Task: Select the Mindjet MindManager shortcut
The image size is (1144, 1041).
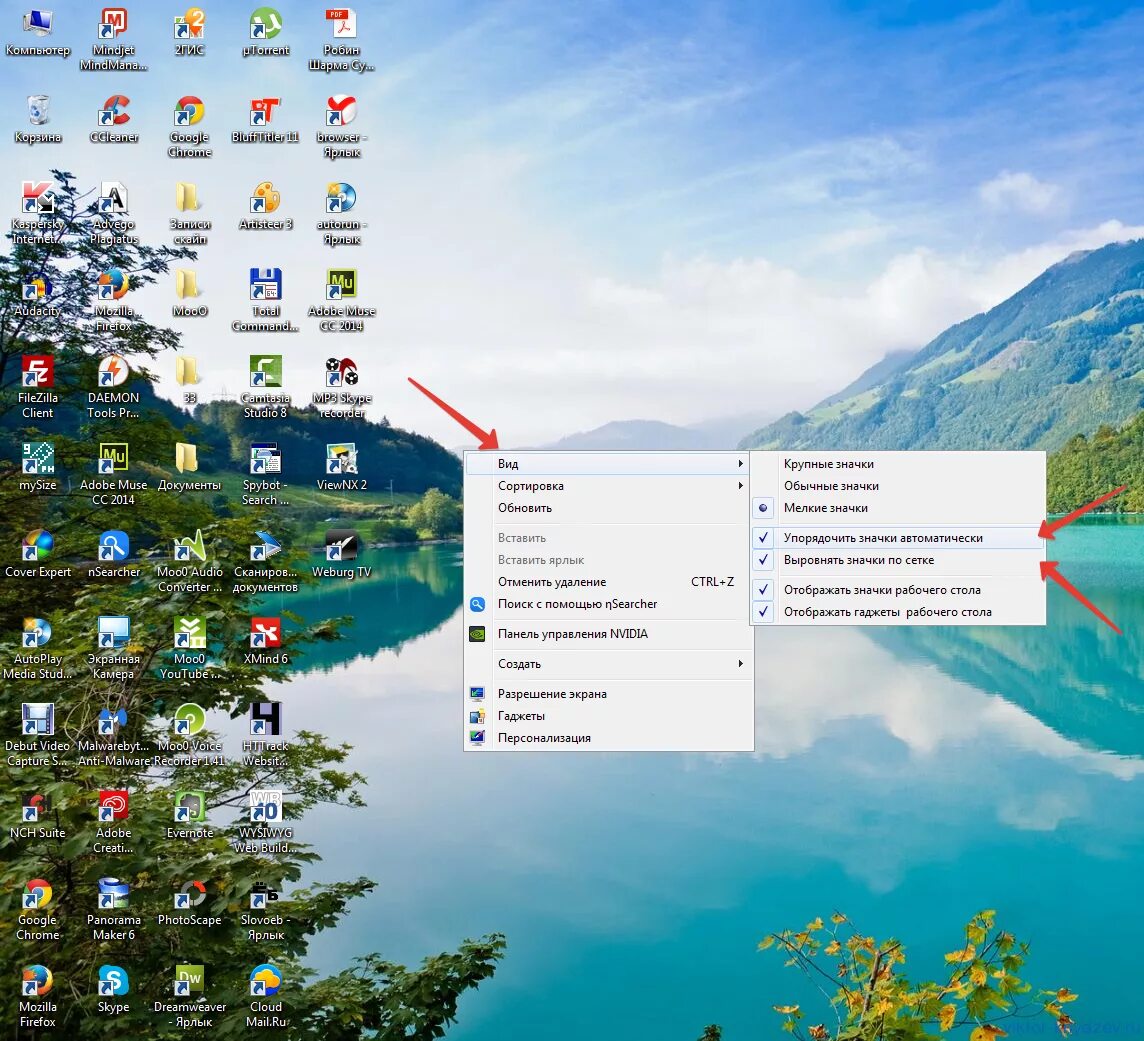Action: pos(113,39)
